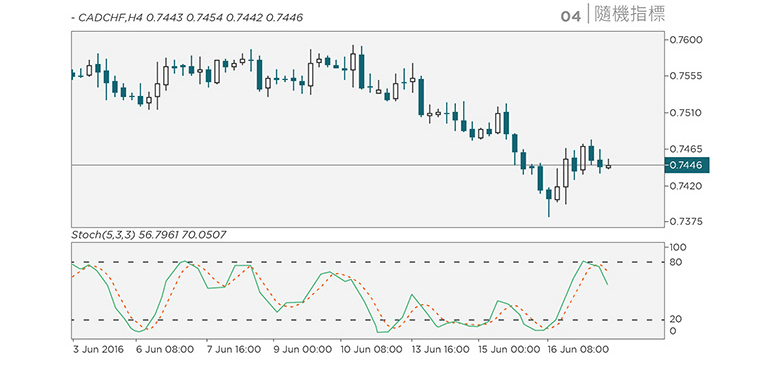This screenshot has height=370, width=766.
Task: Select the 0.7555 price axis label
Action: (686, 76)
